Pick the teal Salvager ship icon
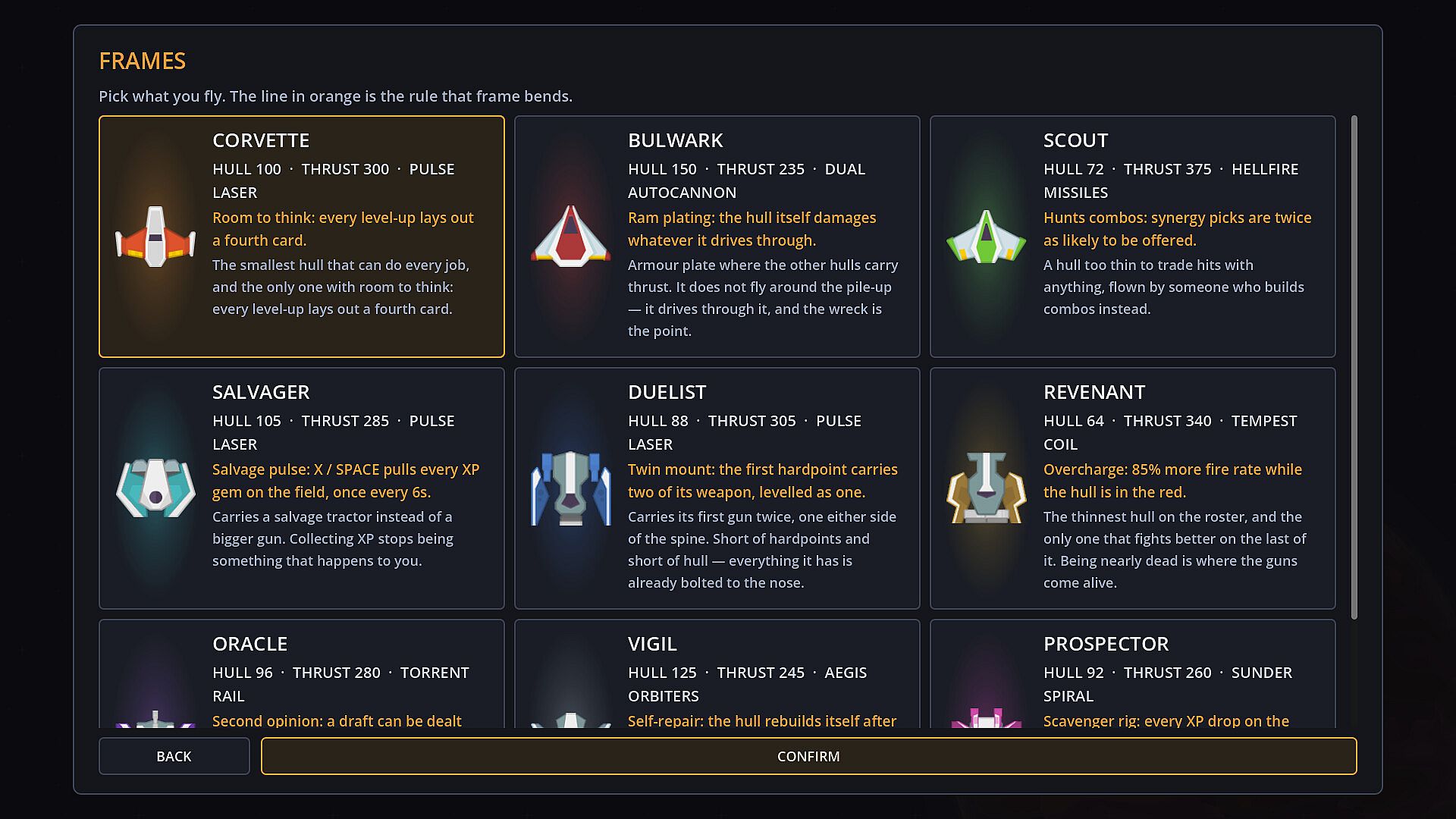The height and width of the screenshot is (819, 1456). point(155,488)
